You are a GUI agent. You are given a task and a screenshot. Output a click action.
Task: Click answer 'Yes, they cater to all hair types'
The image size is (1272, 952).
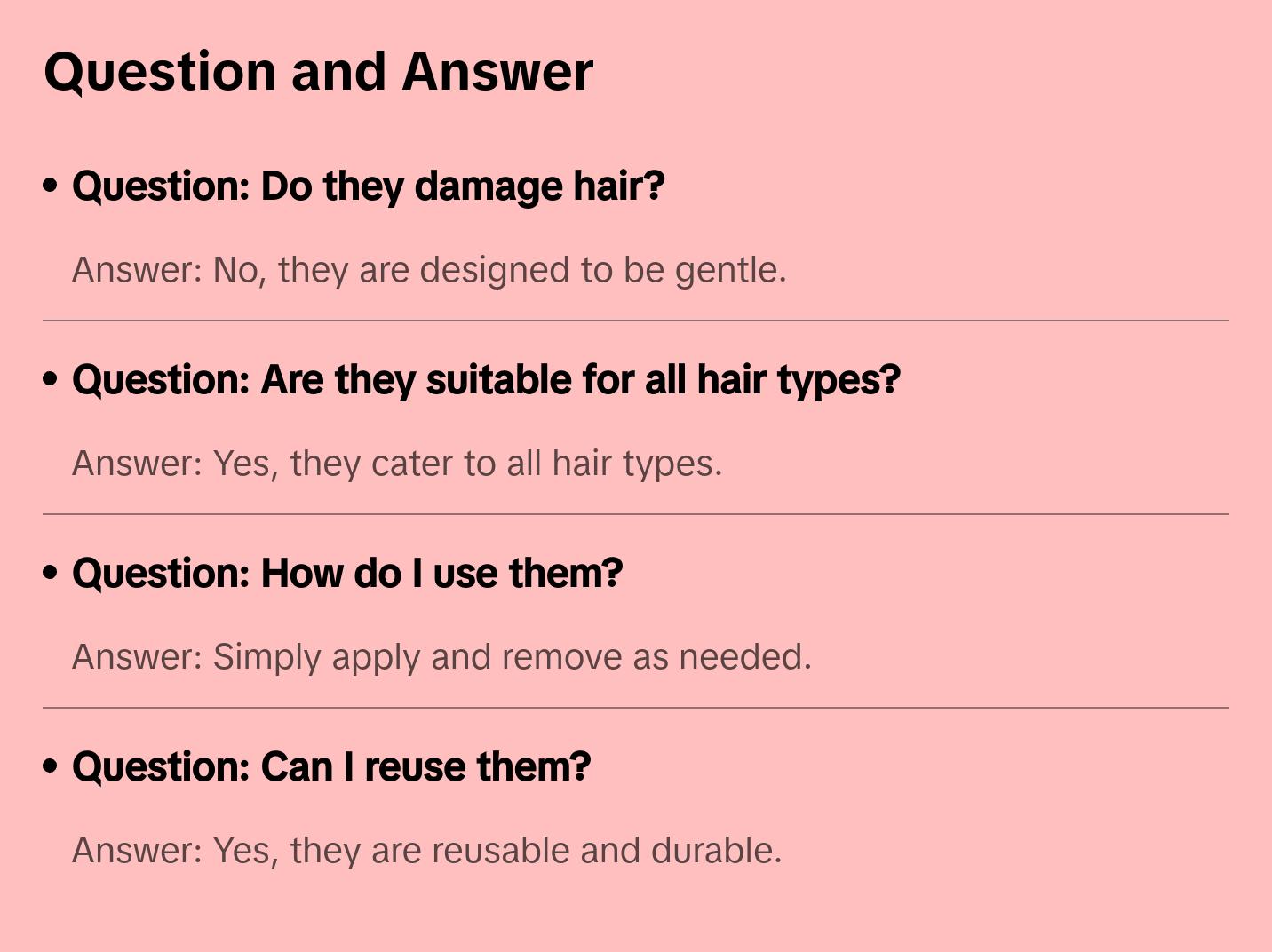tap(397, 464)
